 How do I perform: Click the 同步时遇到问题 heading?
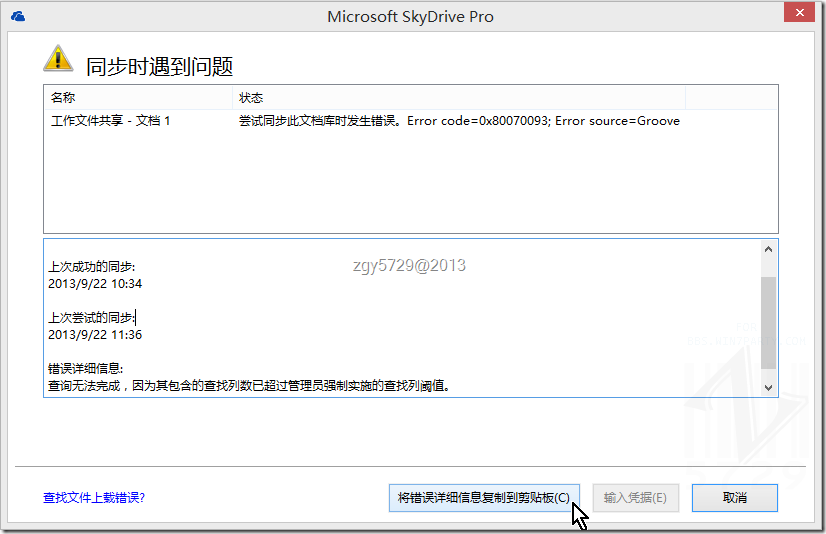(160, 67)
